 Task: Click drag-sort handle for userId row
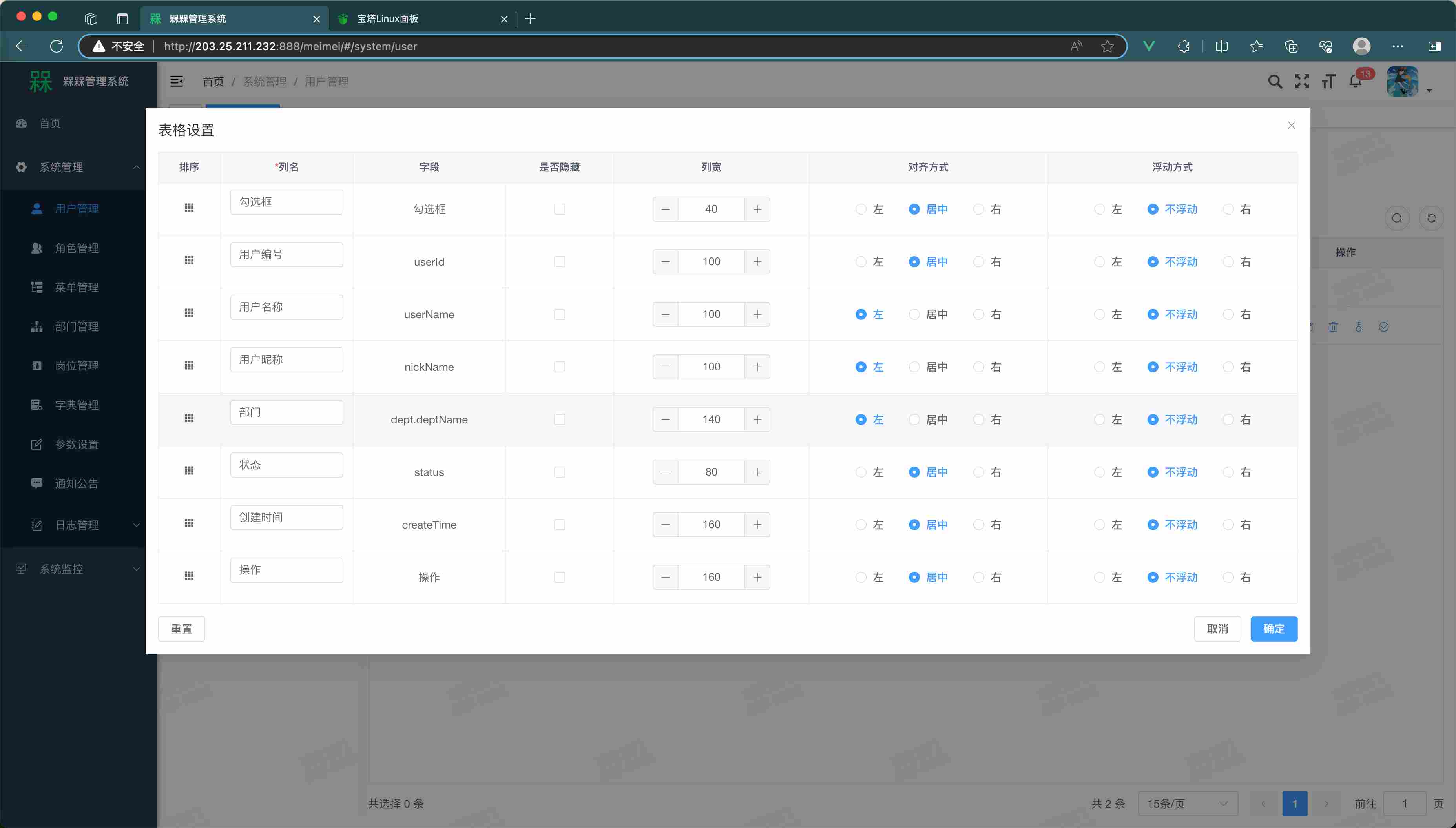(189, 261)
